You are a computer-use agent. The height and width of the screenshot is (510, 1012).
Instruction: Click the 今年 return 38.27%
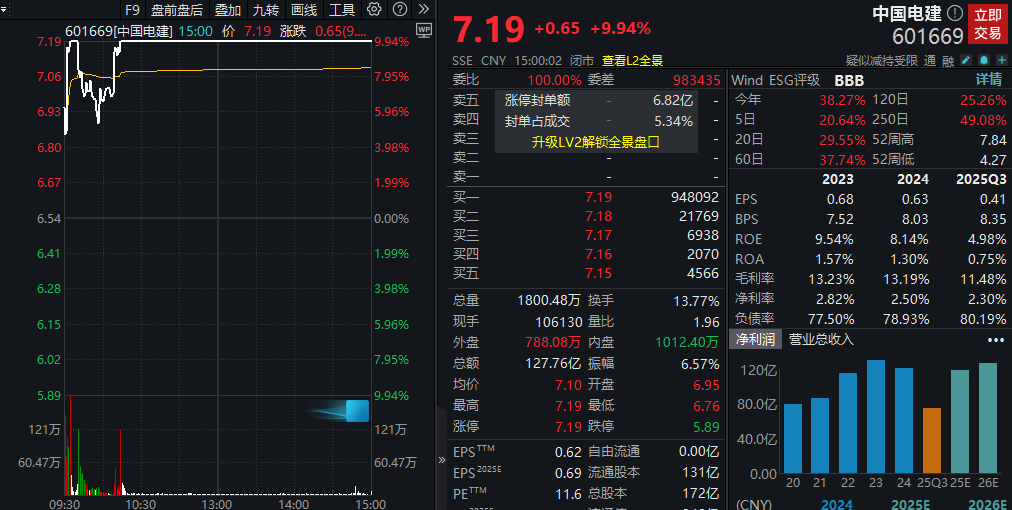click(x=842, y=100)
